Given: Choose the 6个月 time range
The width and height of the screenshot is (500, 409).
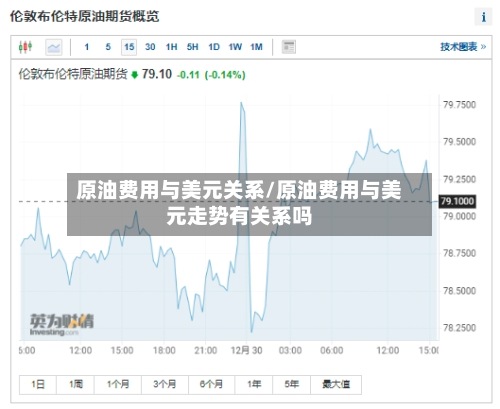Looking at the screenshot, I should click(211, 385).
